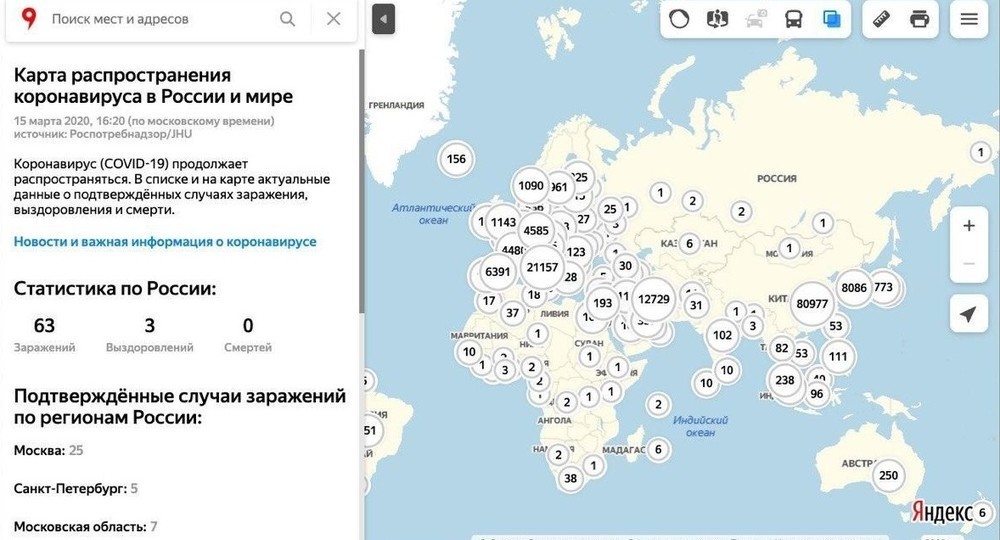Select the 102 cluster over India
This screenshot has height=540, width=1000.
[723, 335]
